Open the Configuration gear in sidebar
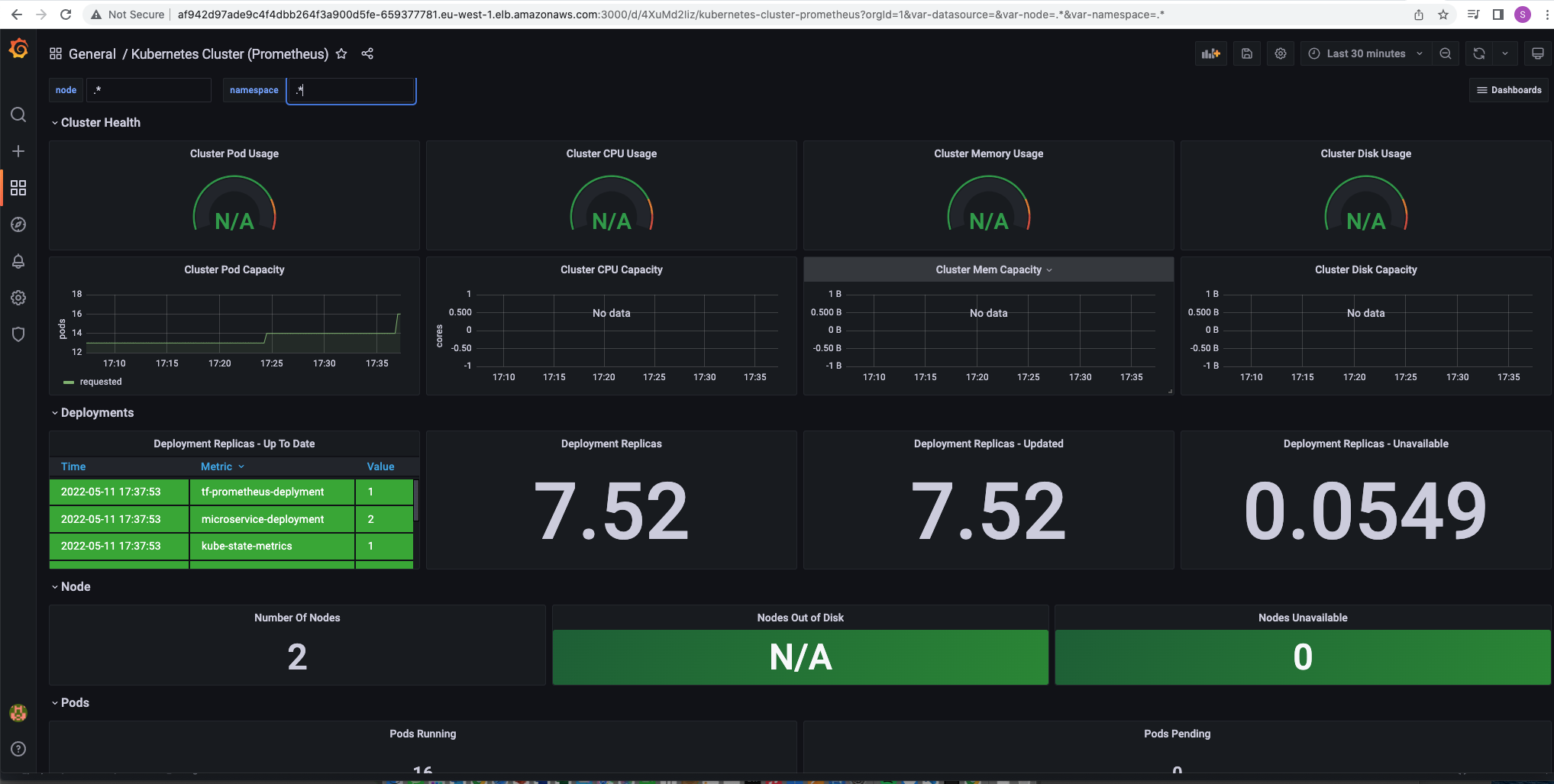This screenshot has height=784, width=1554. [18, 298]
